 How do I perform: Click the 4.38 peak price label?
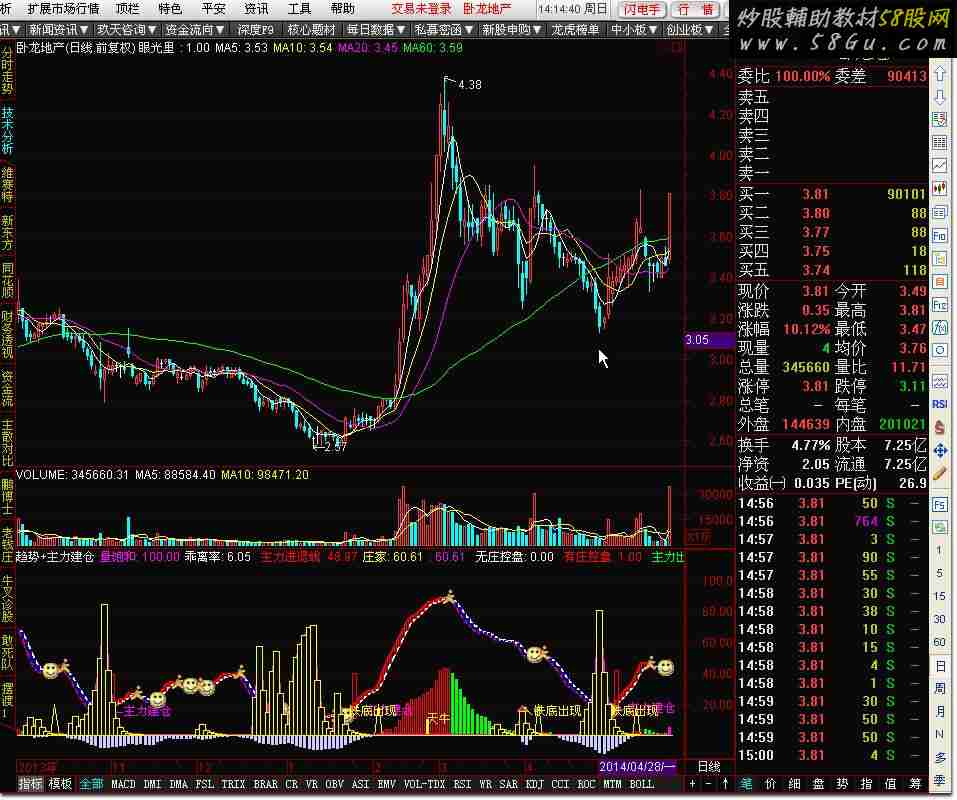pos(470,85)
